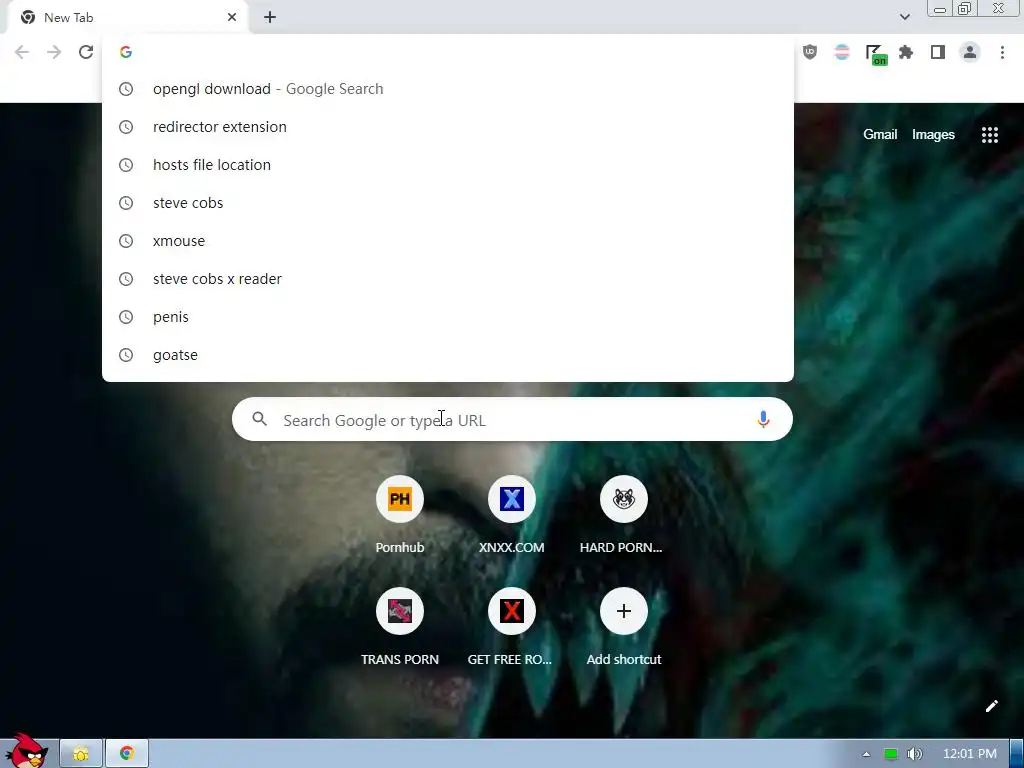The image size is (1024, 768).
Task: Click the Chrome taskbar button
Action: [x=127, y=754]
